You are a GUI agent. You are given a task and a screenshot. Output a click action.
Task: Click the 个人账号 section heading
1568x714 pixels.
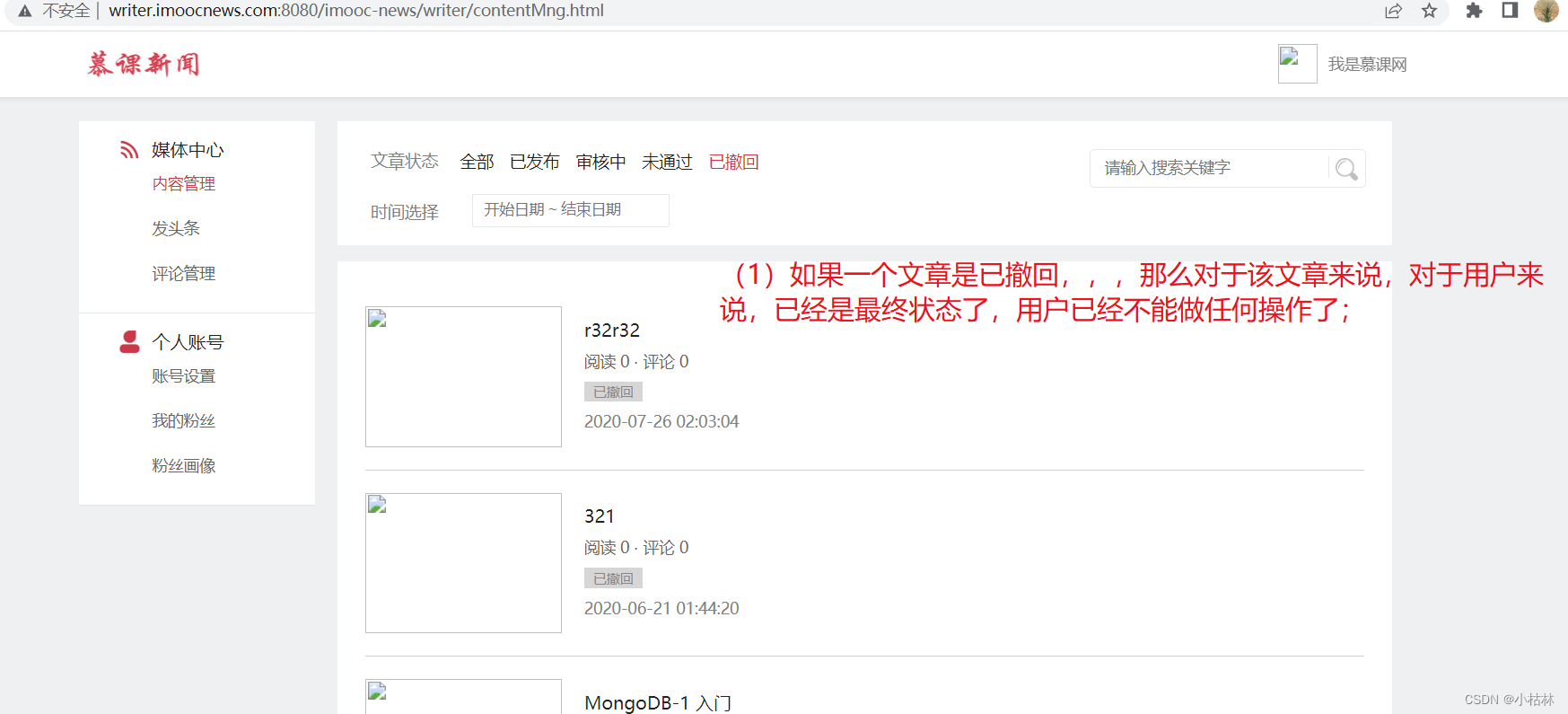188,342
